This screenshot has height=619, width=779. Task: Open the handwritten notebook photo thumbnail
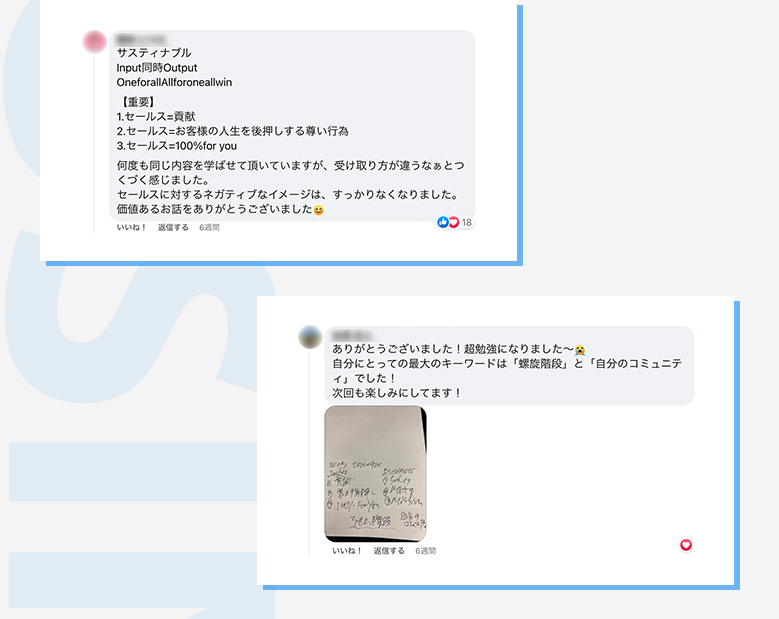pyautogui.click(x=376, y=474)
